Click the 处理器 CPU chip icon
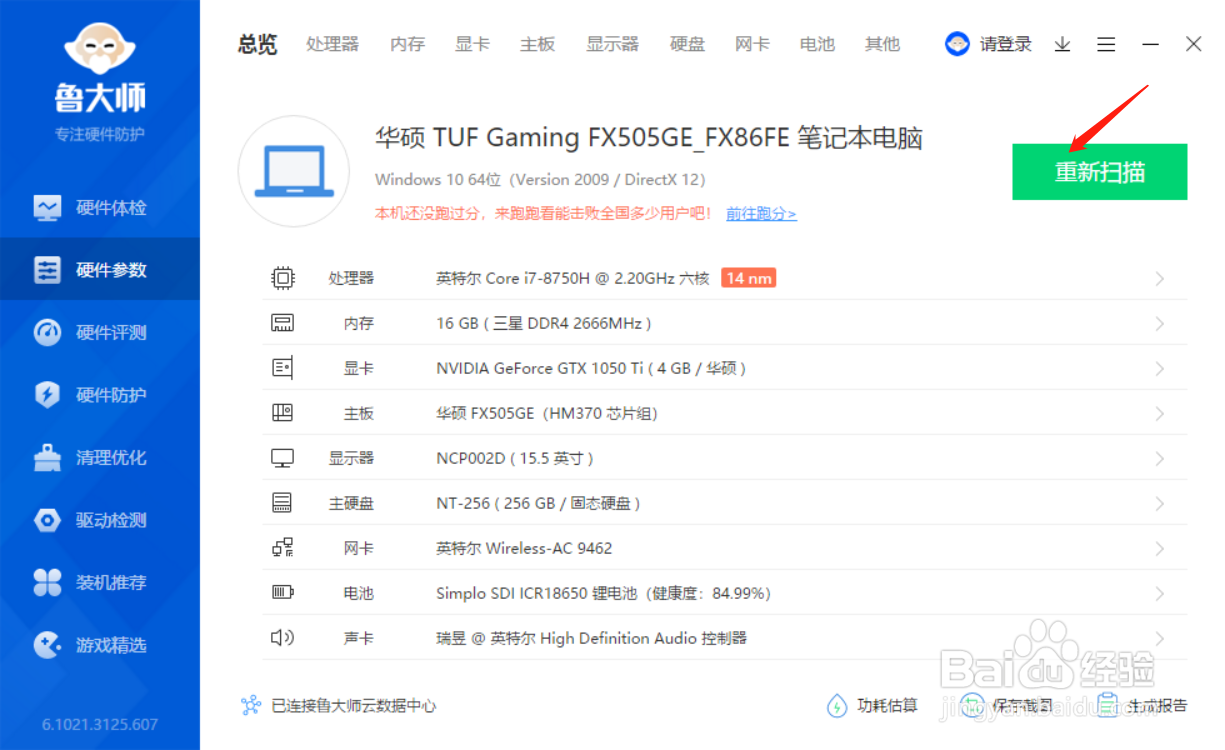Image resolution: width=1225 pixels, height=750 pixels. coord(283,278)
